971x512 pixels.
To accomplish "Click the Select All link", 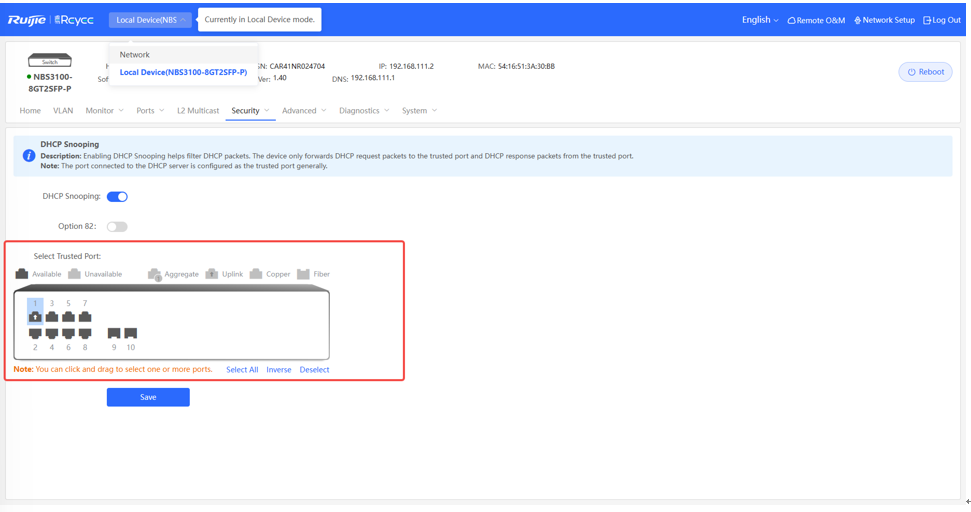I will [242, 370].
